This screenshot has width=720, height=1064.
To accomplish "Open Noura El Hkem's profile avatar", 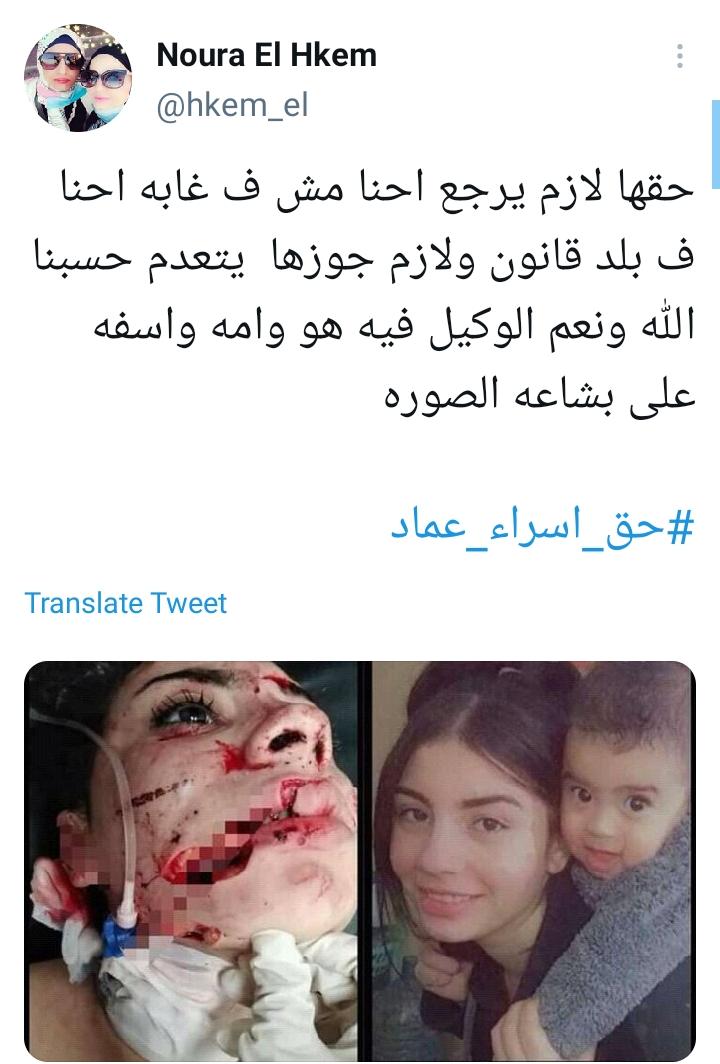I will 78,77.
